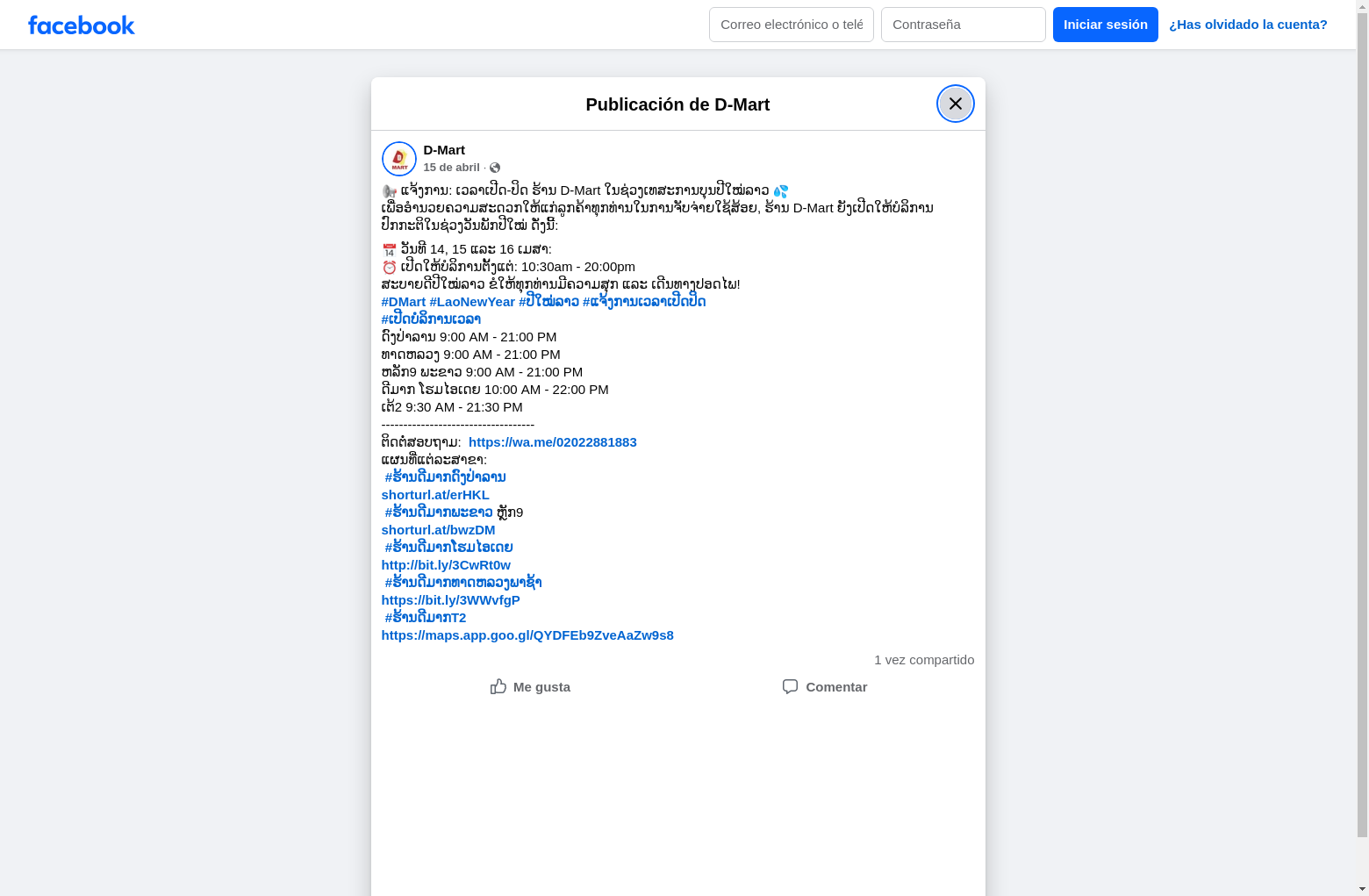The height and width of the screenshot is (896, 1369).
Task: Open the wa.me/02022881883 WhatsApp link
Action: point(553,442)
